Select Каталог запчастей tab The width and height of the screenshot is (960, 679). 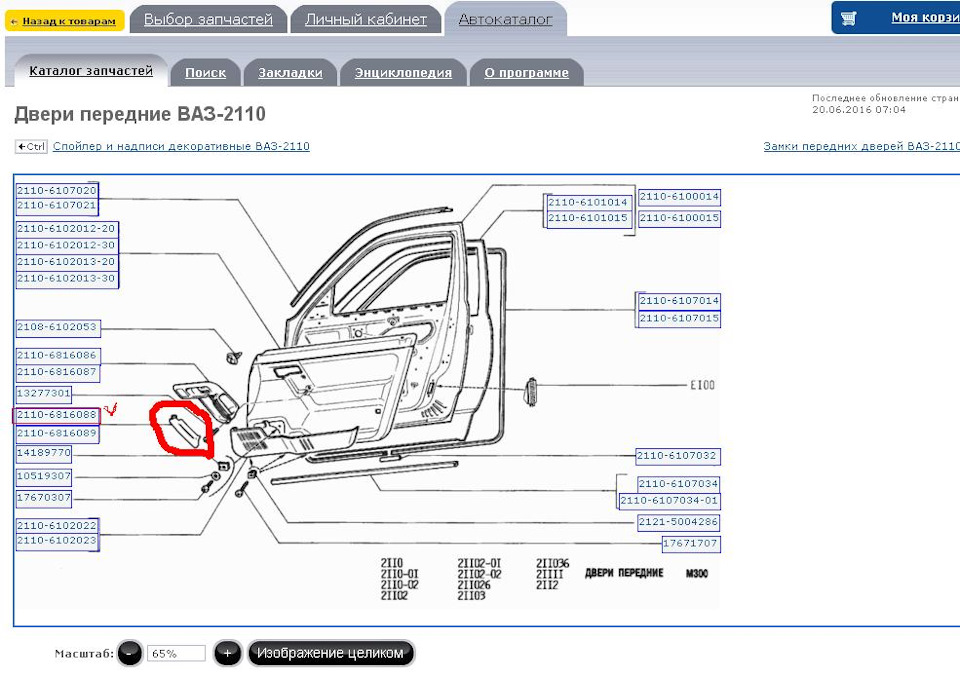(91, 70)
